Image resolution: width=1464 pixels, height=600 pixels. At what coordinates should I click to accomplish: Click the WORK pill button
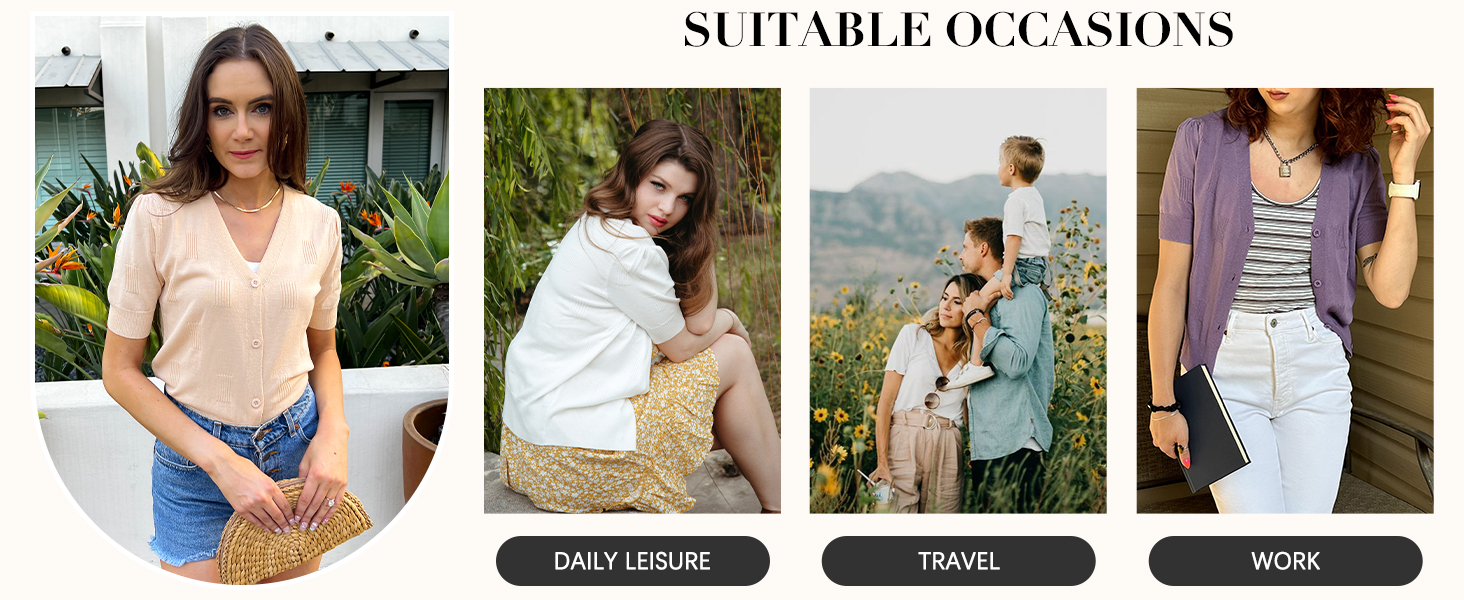[x=1285, y=561]
